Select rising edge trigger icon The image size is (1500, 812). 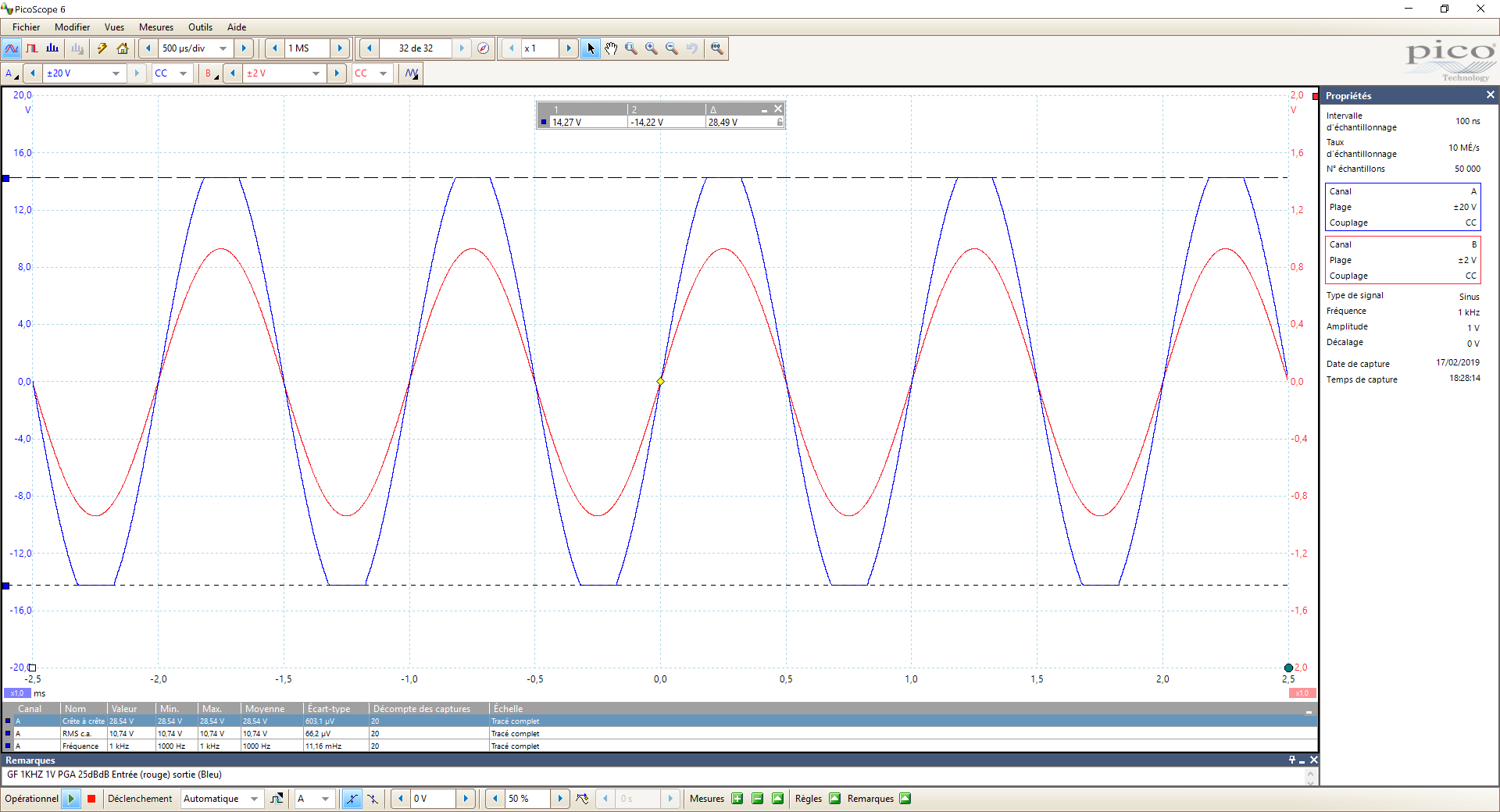(352, 799)
